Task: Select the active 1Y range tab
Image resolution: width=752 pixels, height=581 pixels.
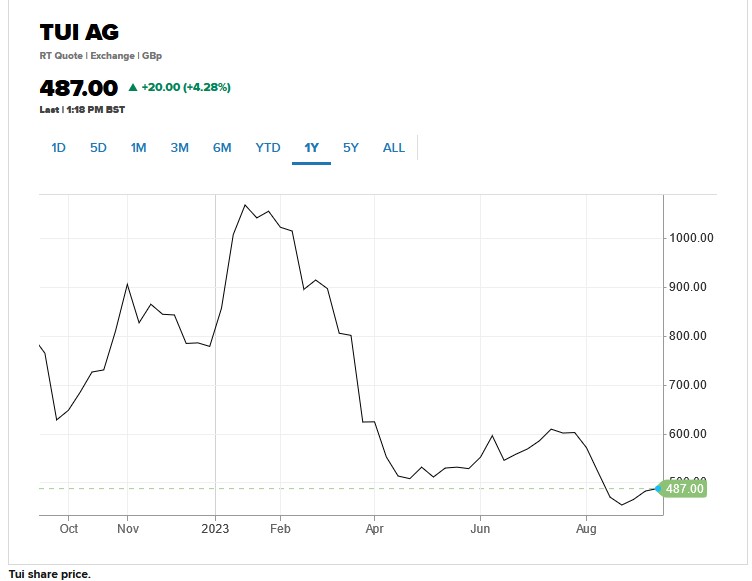Action: click(311, 148)
